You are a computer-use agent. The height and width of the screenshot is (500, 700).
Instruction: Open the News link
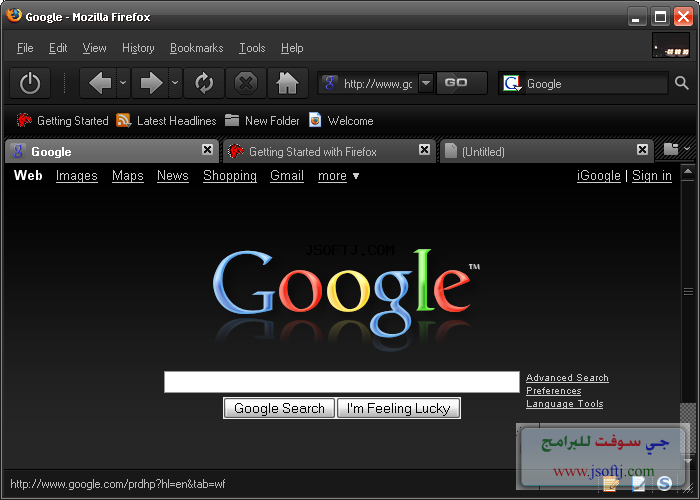pyautogui.click(x=173, y=176)
